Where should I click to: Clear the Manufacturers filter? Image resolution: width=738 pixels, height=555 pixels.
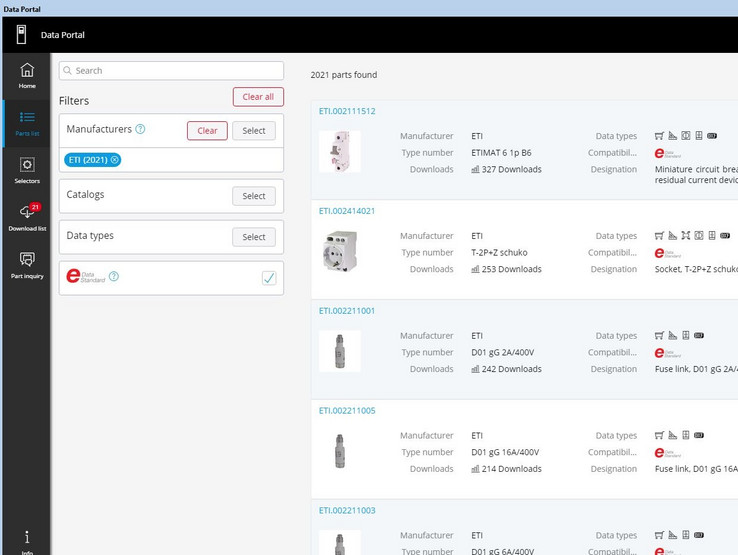[x=207, y=131]
